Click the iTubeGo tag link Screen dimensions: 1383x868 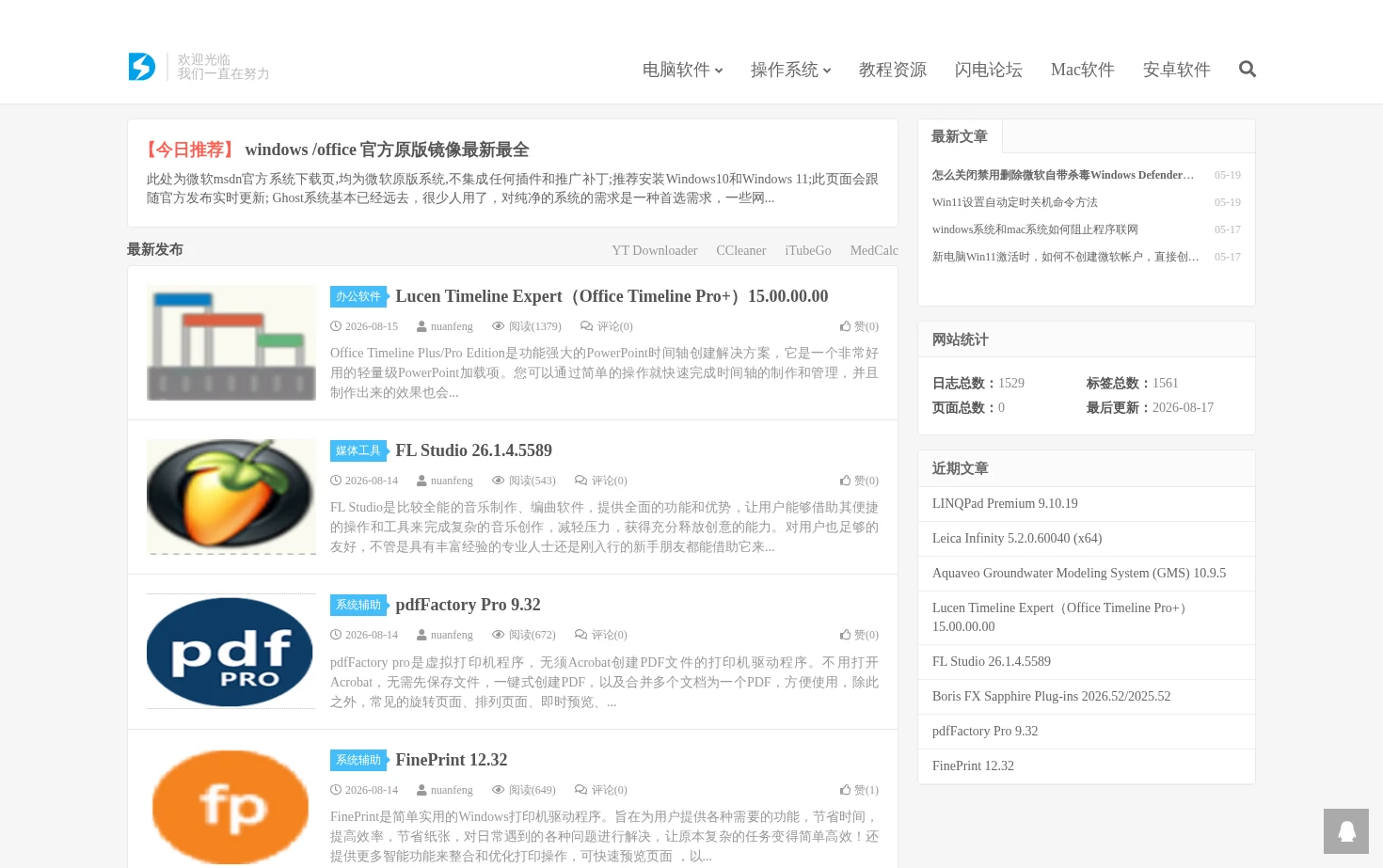click(x=808, y=250)
